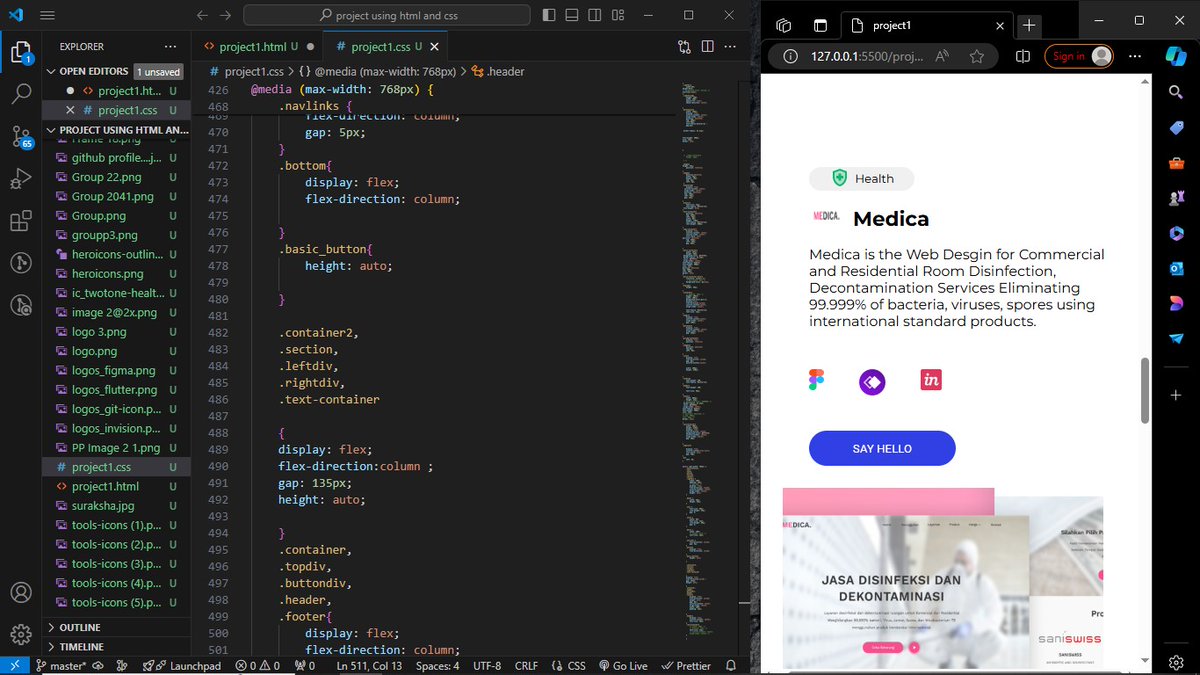Click the browser Sign in button
The image size is (1200, 675).
click(x=1079, y=56)
